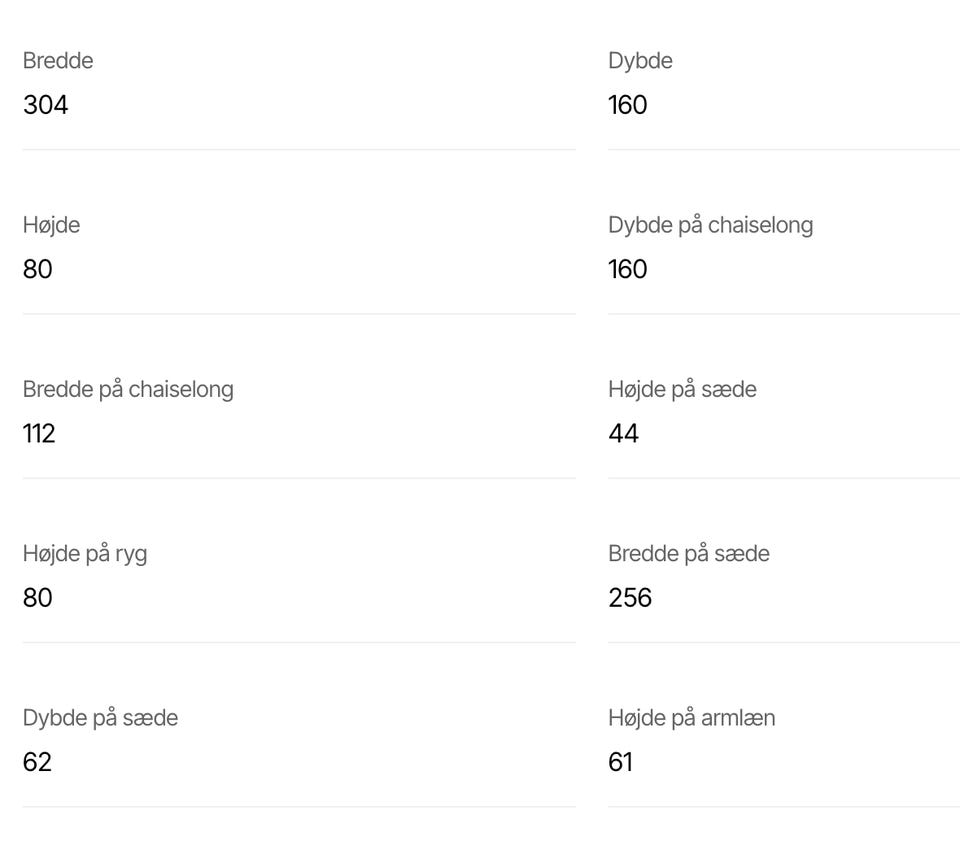Select the 62 seat depth value
The image size is (960, 854).
(x=37, y=762)
